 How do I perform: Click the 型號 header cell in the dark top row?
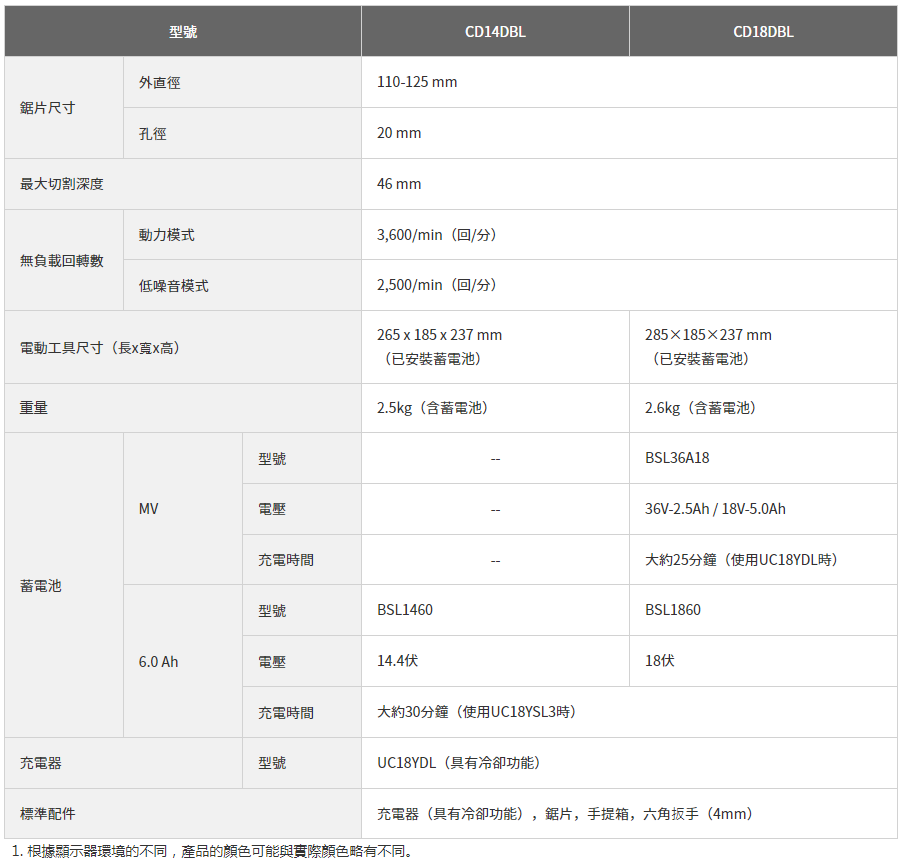[x=183, y=32]
